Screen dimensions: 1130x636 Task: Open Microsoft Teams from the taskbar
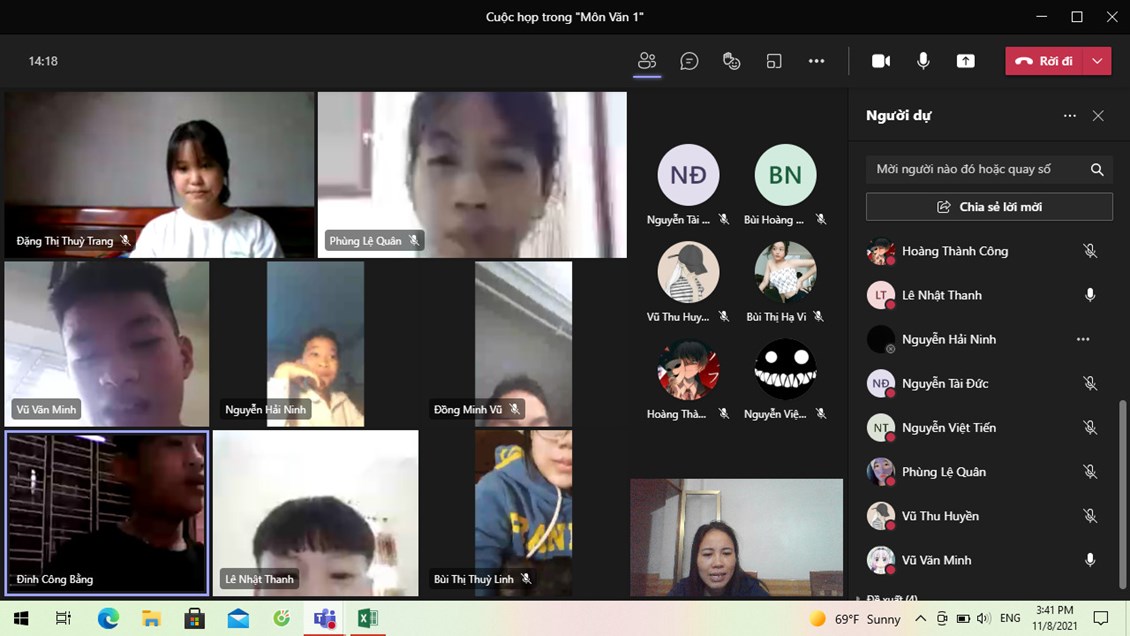coord(325,619)
